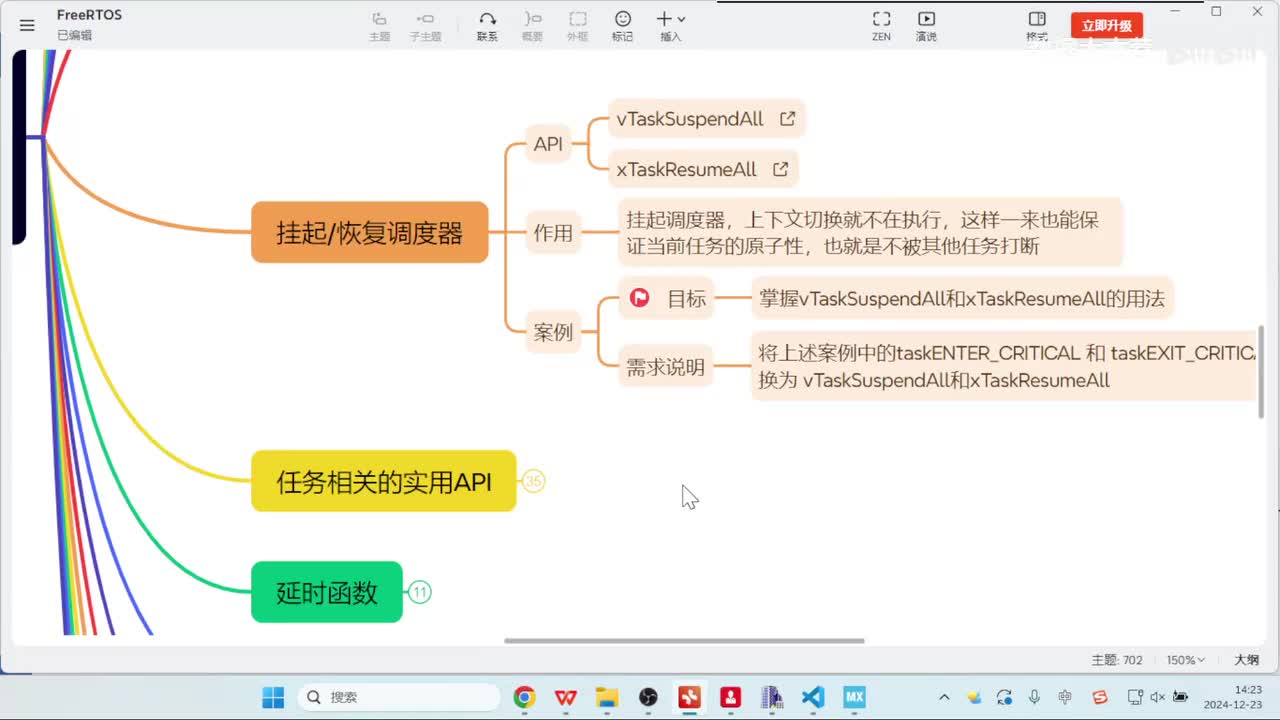Image resolution: width=1280 pixels, height=720 pixels.
Task: Select the 延时函数 topic
Action: click(x=327, y=593)
